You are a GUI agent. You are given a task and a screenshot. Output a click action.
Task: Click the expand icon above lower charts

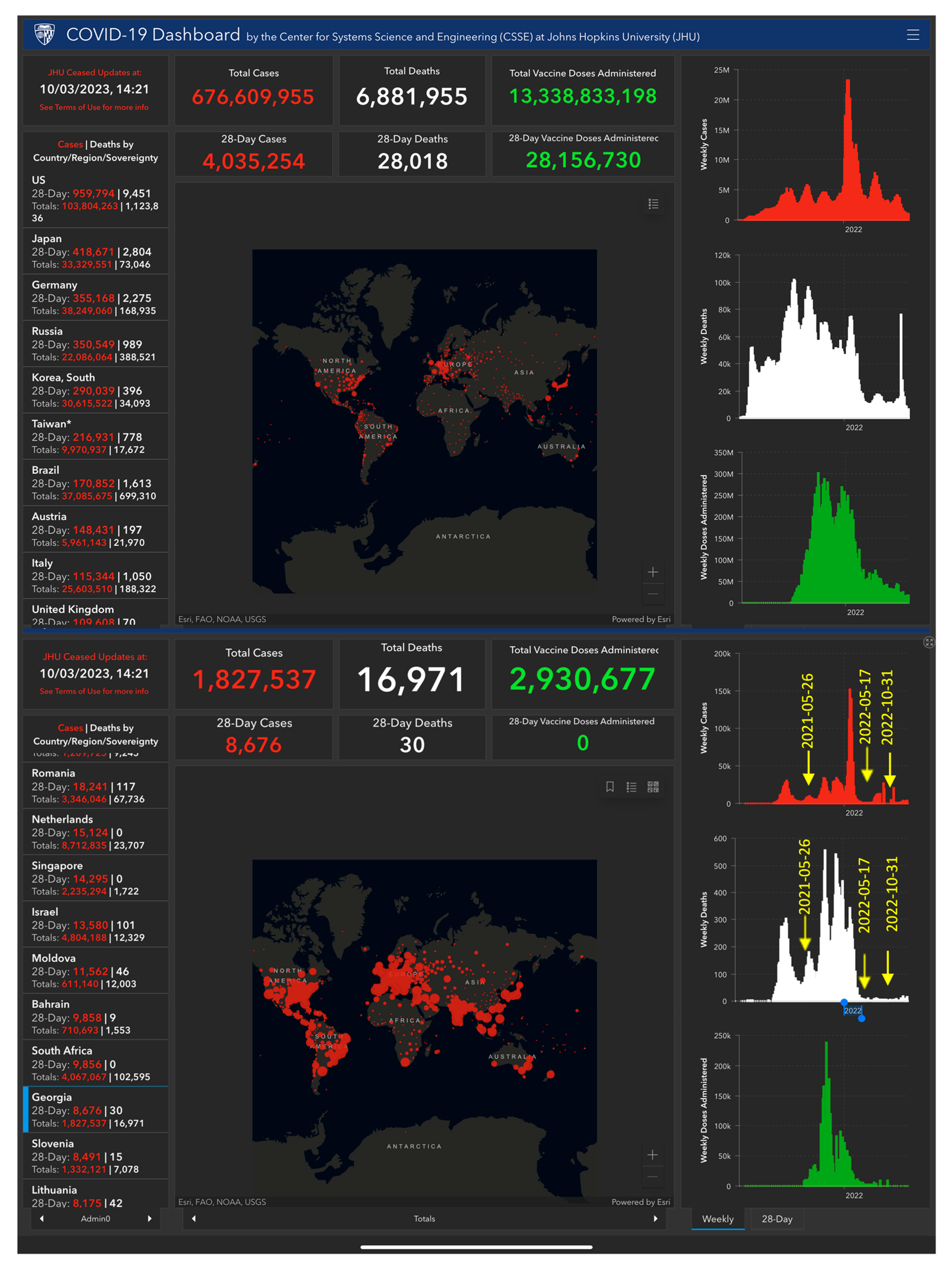(929, 642)
